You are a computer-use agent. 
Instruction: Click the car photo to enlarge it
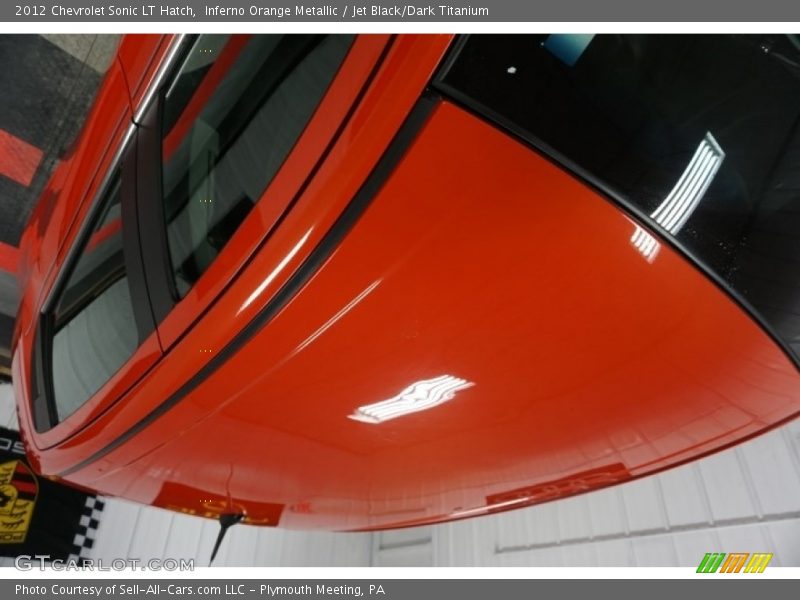[x=400, y=300]
